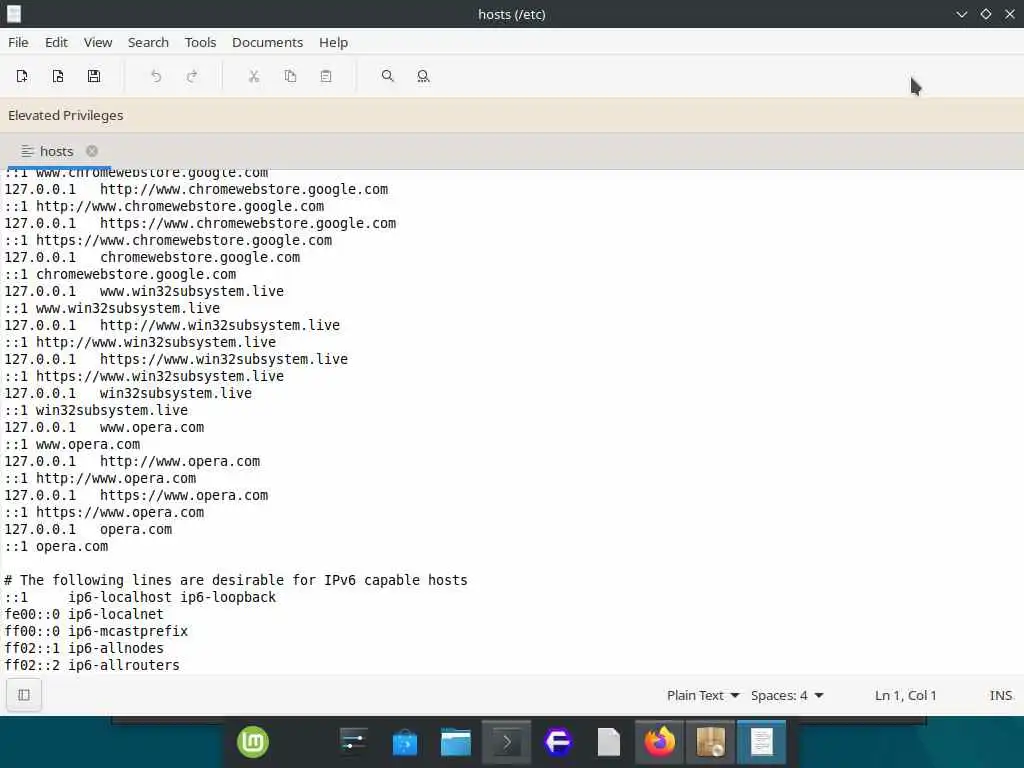Open a file using toolbar icon
Image resolution: width=1024 pixels, height=768 pixels.
(58, 76)
